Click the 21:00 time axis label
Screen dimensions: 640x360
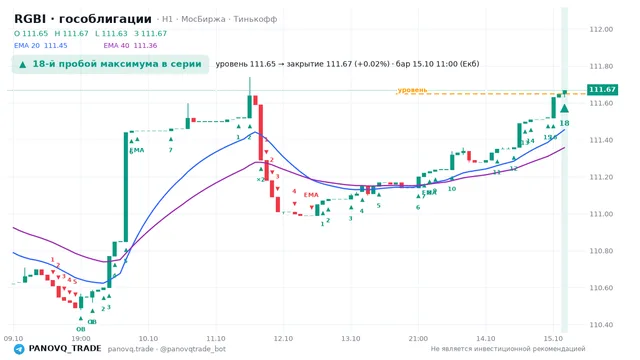tap(418, 338)
